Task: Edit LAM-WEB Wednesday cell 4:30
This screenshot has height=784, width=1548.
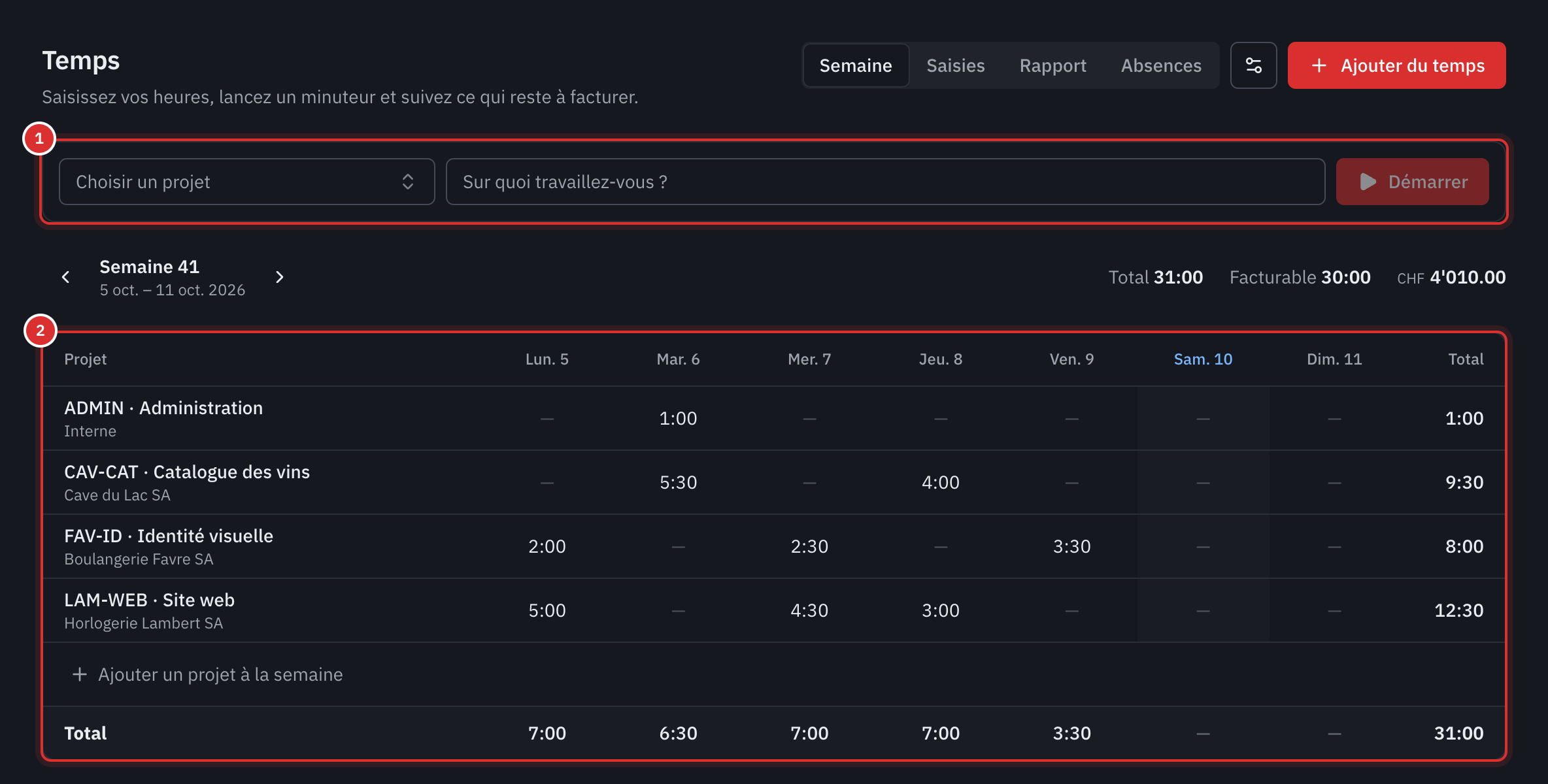Action: coord(809,610)
